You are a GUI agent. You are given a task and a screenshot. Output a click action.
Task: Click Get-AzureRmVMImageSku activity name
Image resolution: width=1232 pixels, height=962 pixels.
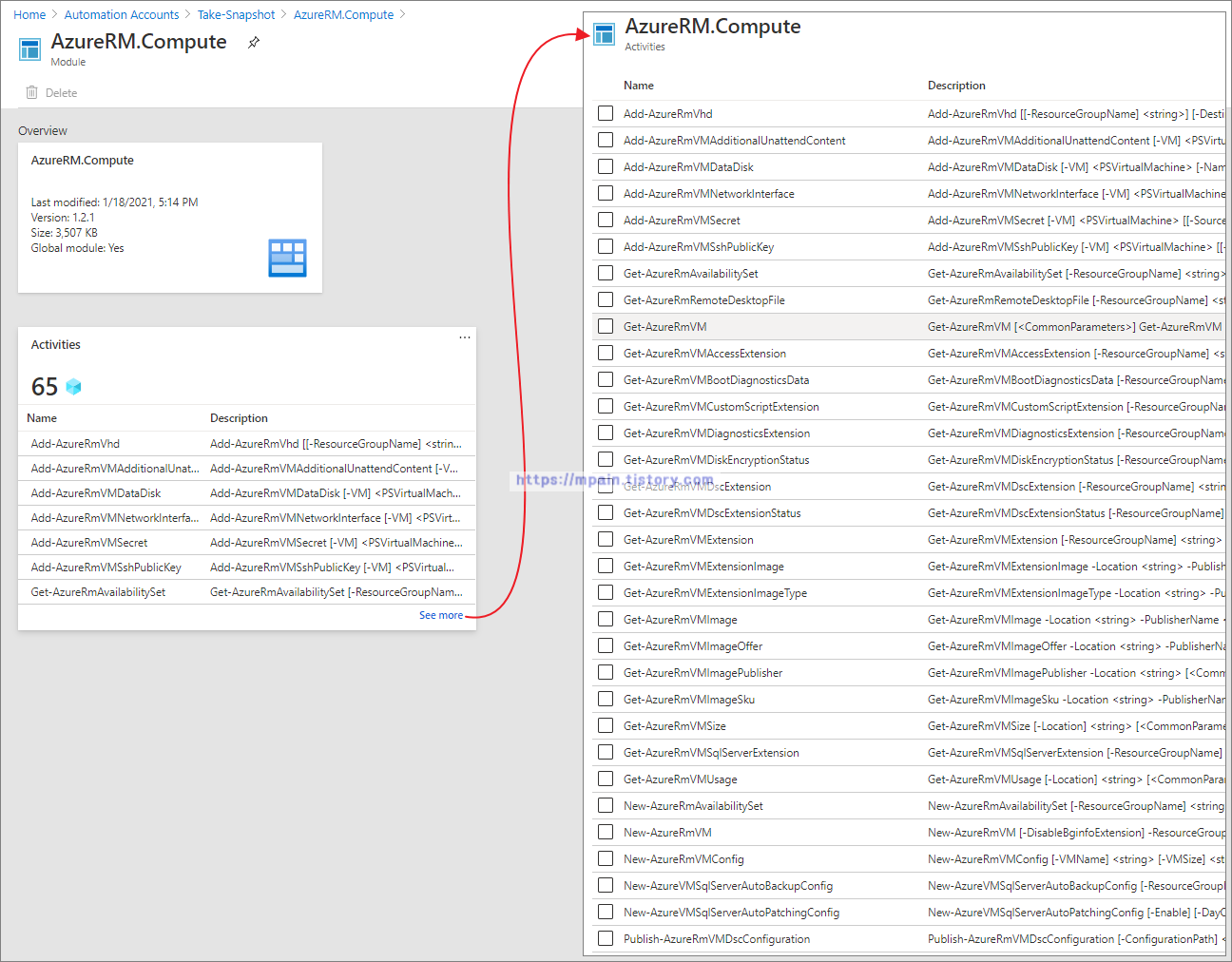click(x=689, y=699)
